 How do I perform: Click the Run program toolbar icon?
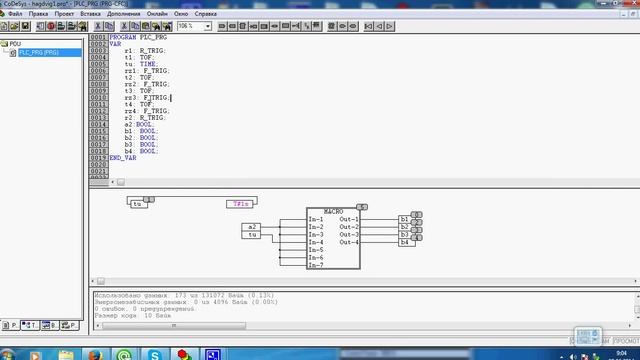40,26
